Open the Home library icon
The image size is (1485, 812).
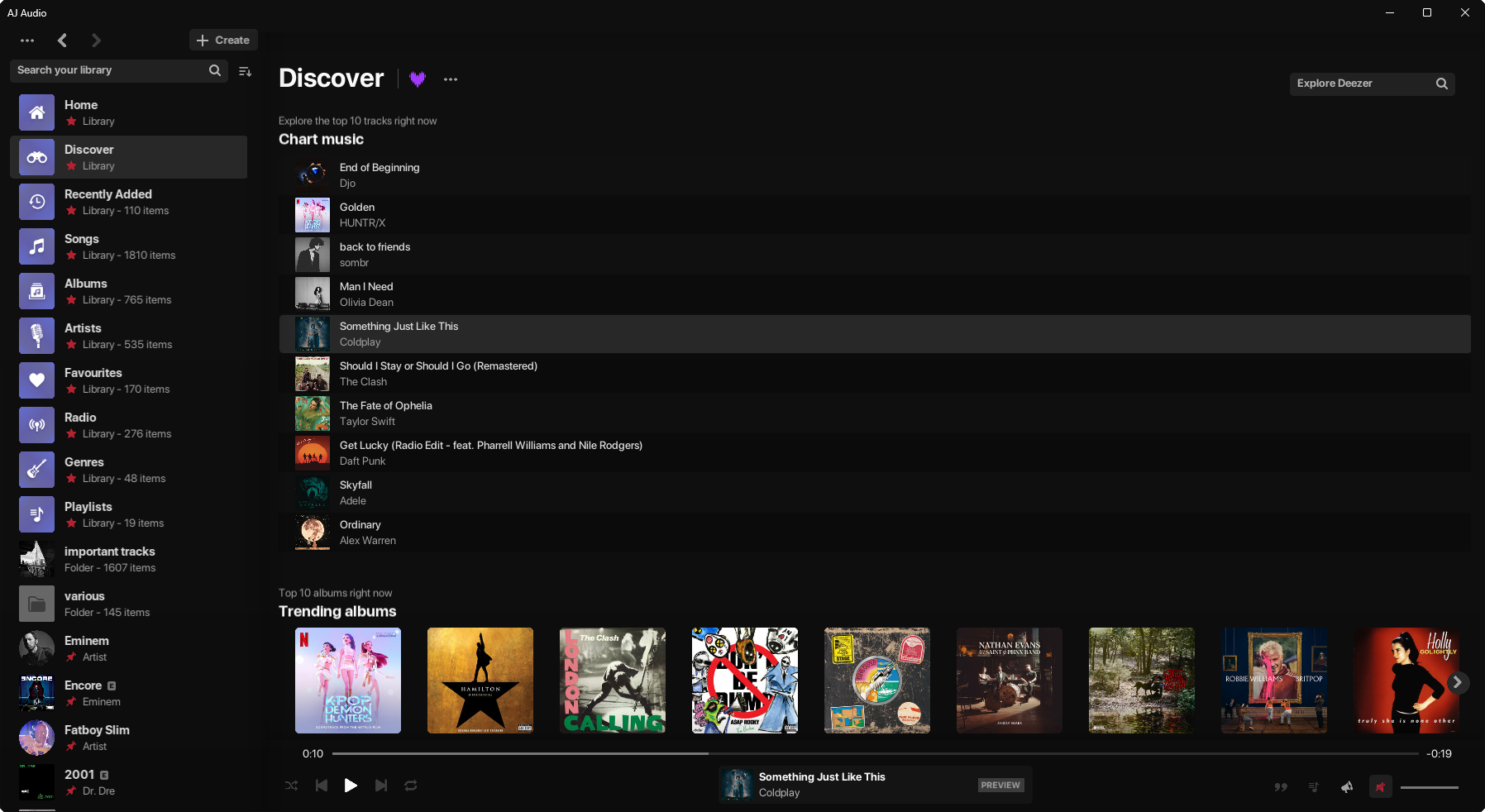(37, 112)
